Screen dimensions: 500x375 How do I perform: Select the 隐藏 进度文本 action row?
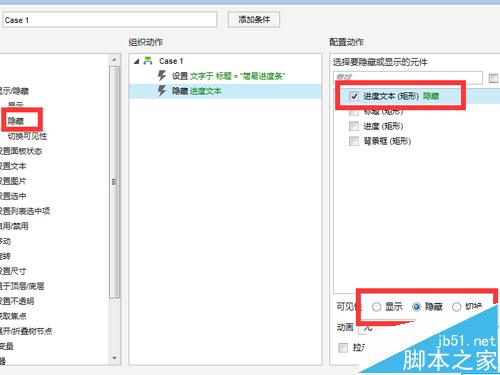click(x=225, y=91)
